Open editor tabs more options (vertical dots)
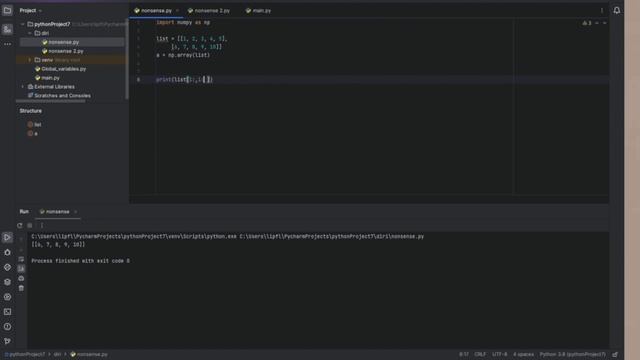Viewport: 640px width, 360px height. (x=602, y=11)
